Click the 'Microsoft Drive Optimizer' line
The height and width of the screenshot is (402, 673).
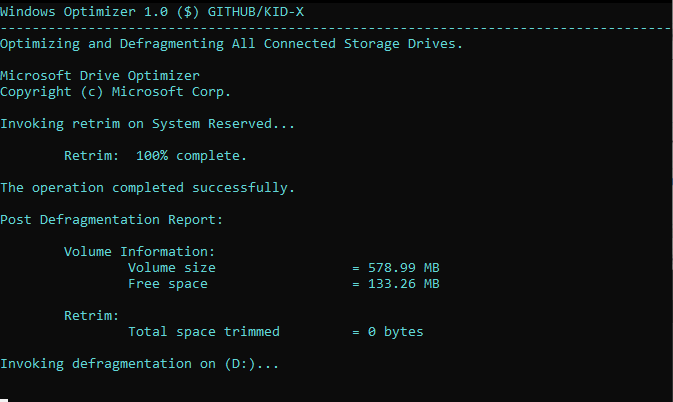click(x=99, y=76)
